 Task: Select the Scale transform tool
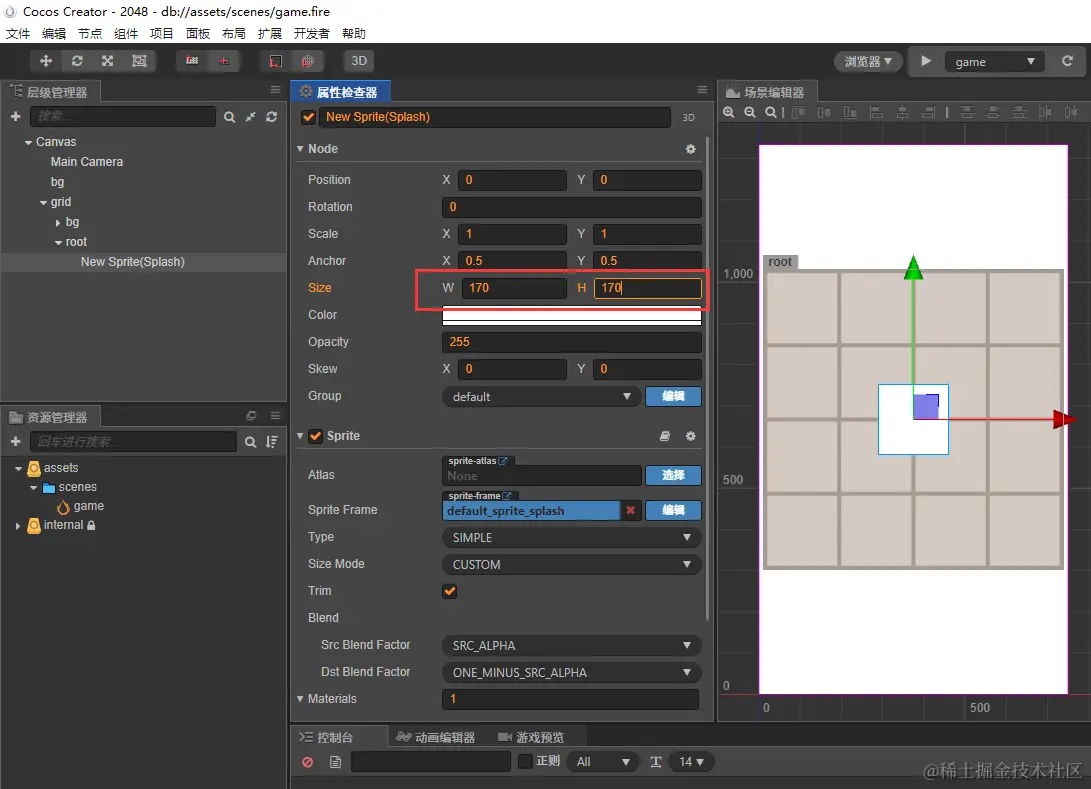click(x=108, y=61)
